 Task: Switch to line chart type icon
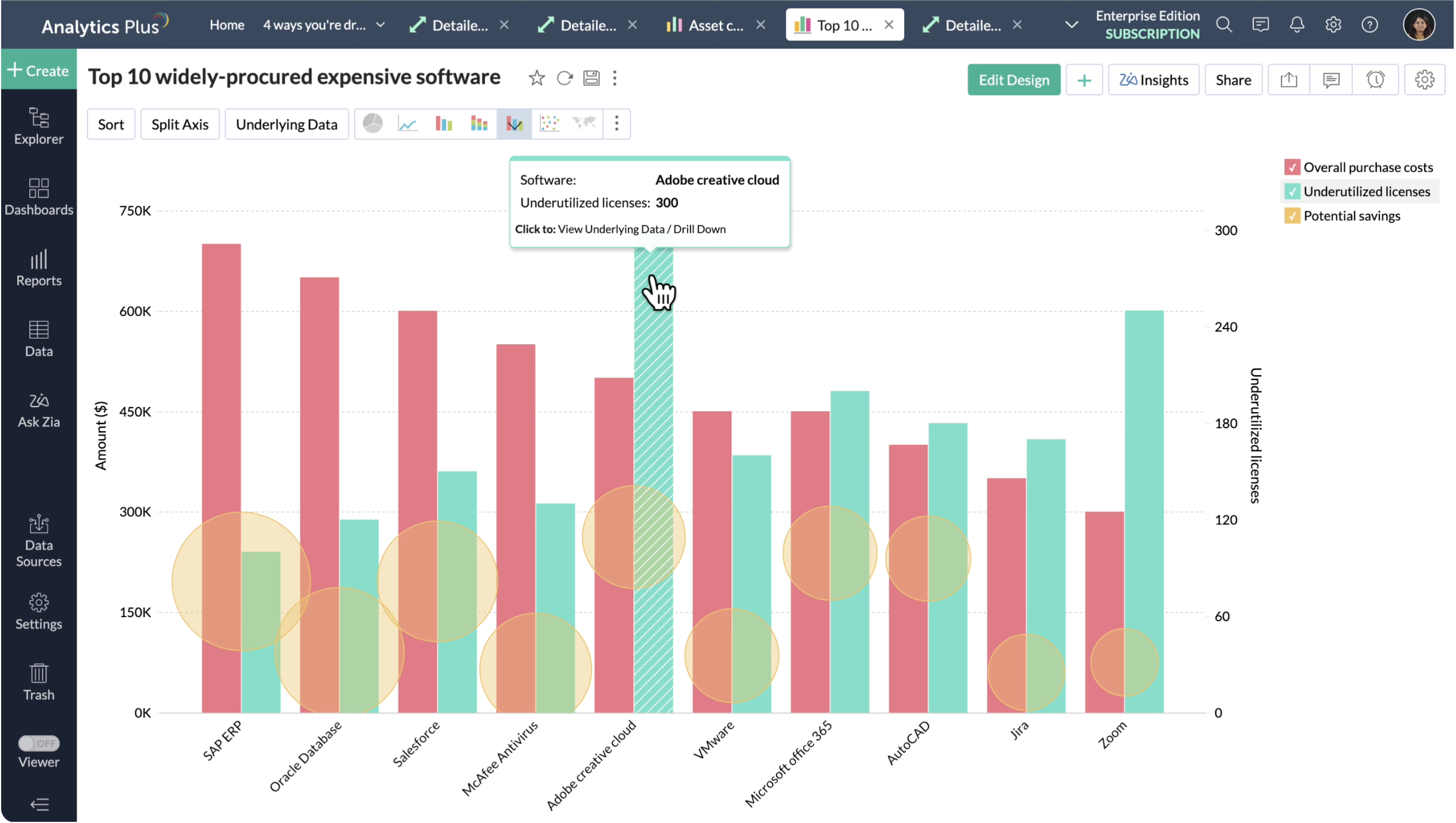(407, 124)
